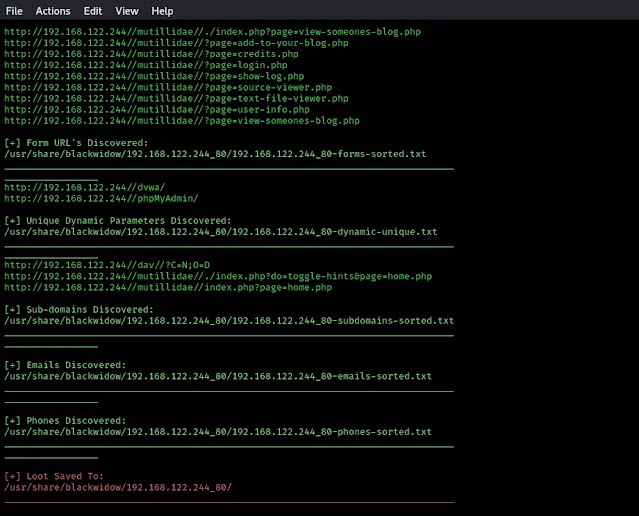Click the ?page=show-log.php URL
639x516 pixels.
coord(154,76)
